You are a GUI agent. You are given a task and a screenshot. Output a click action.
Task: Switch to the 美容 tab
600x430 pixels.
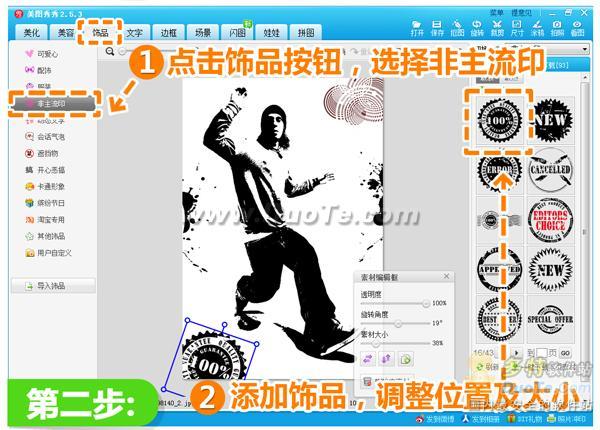[65, 33]
